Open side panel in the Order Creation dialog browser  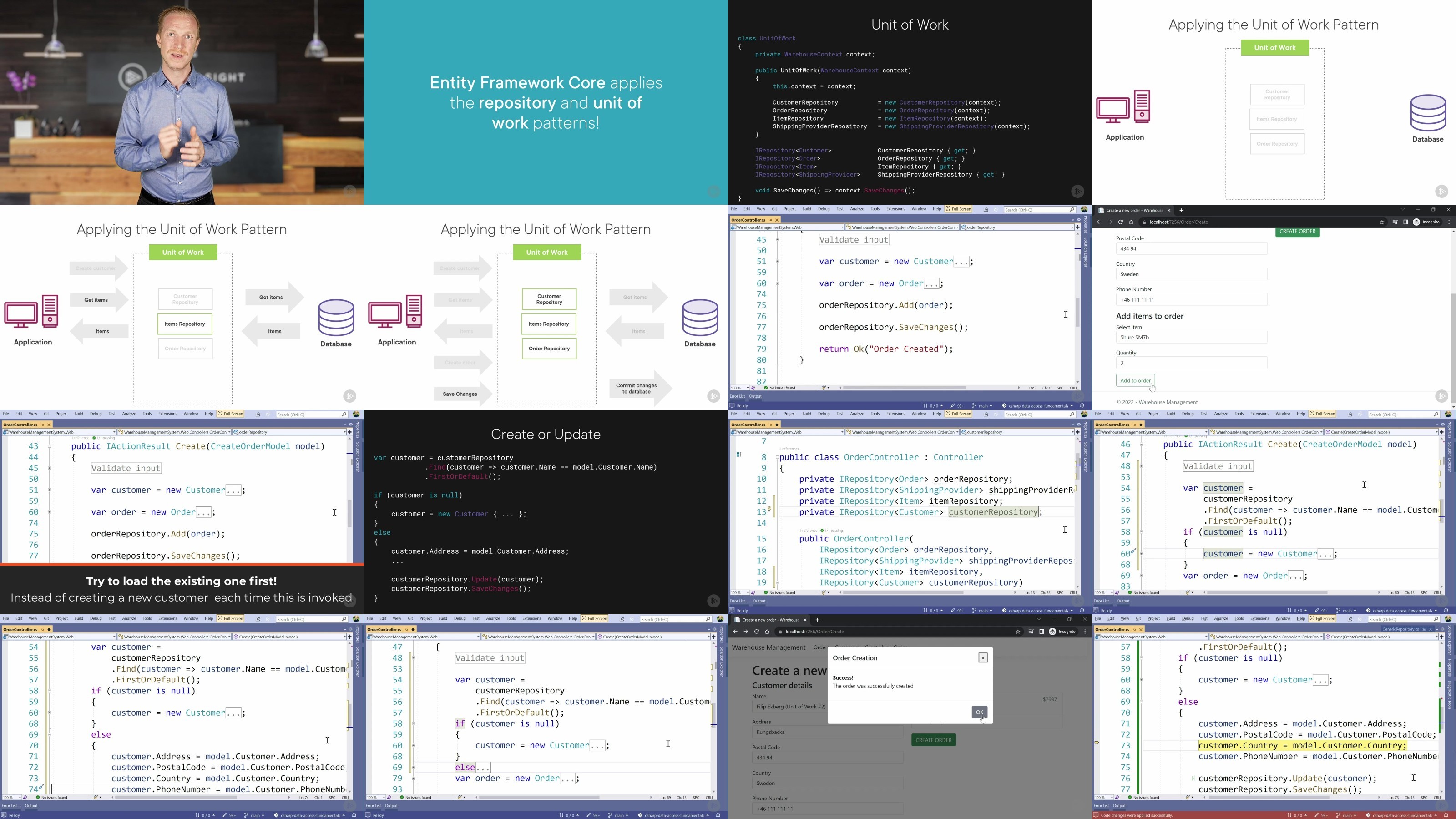(1041, 632)
